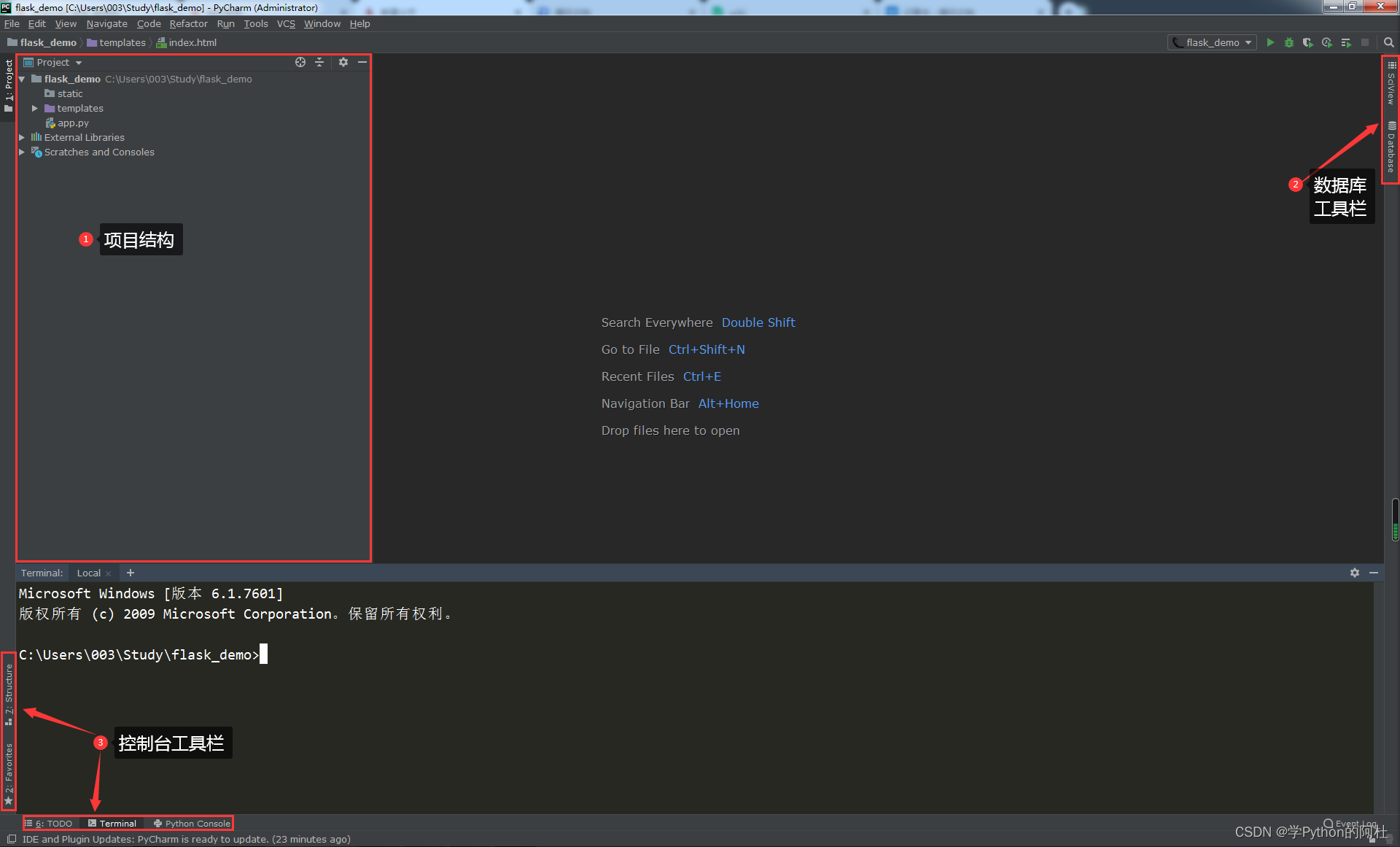
Task: Click app.py file in project tree
Action: (71, 122)
